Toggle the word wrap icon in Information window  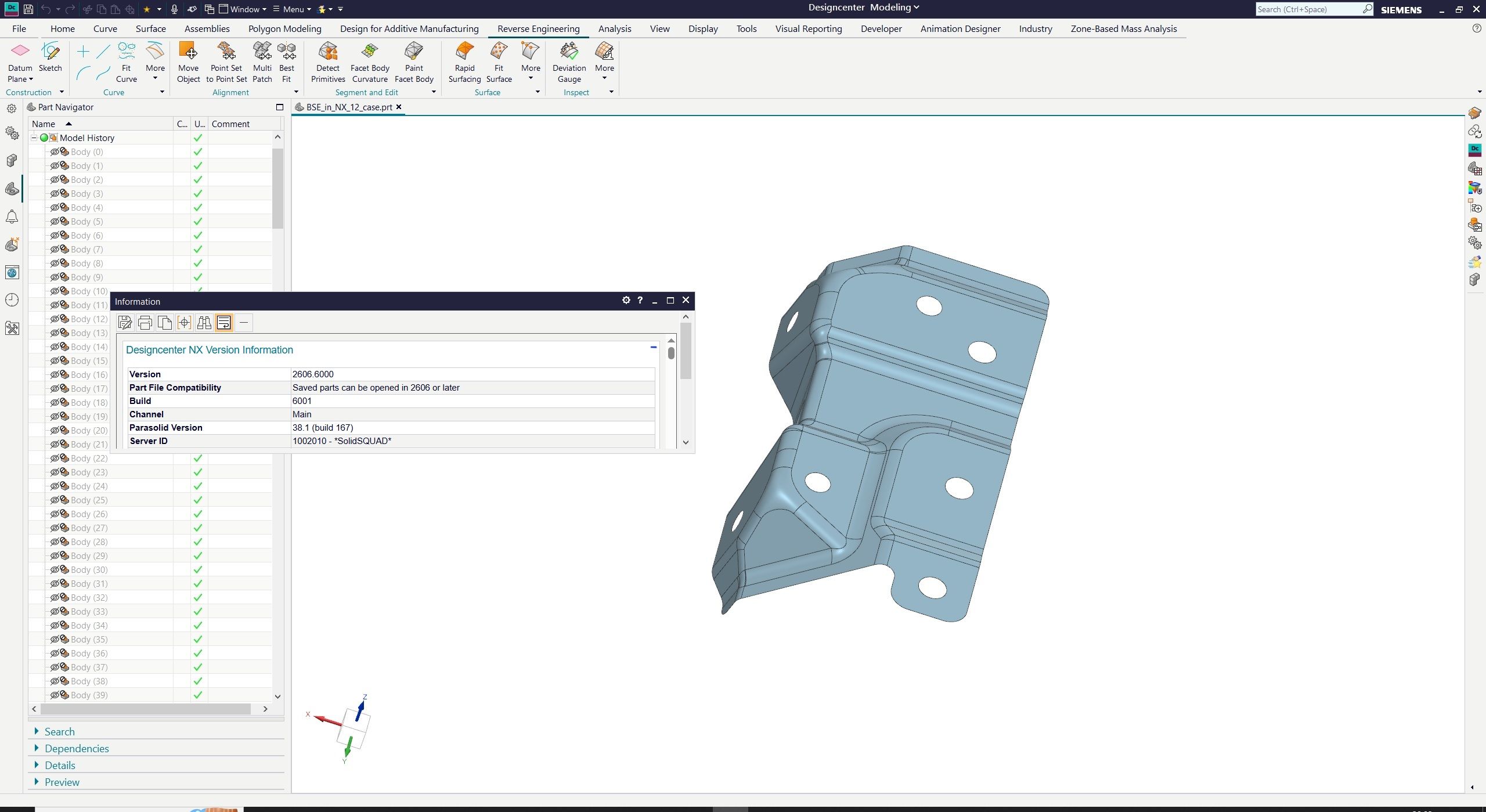[224, 323]
